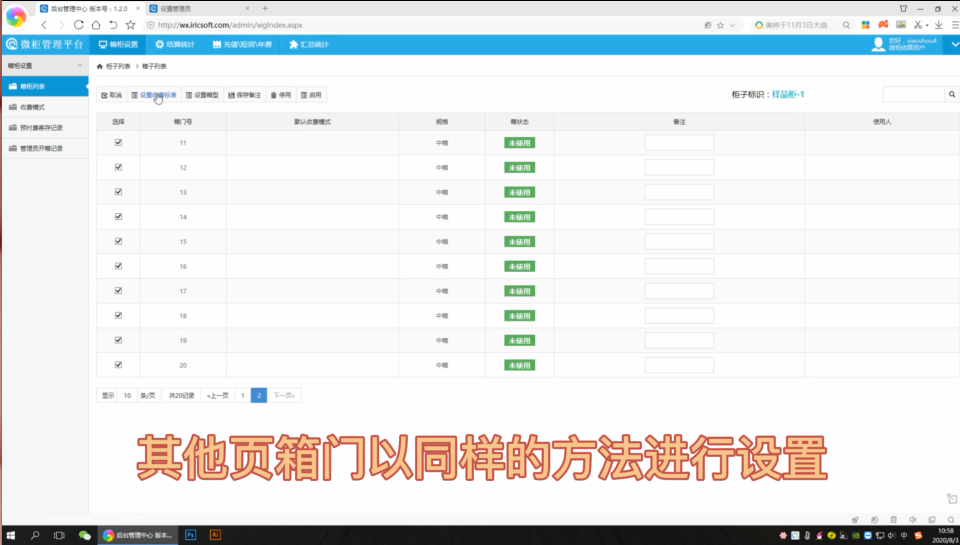This screenshot has height=545, width=960.
Task: Click the user avatar icon in header
Action: coord(879,44)
